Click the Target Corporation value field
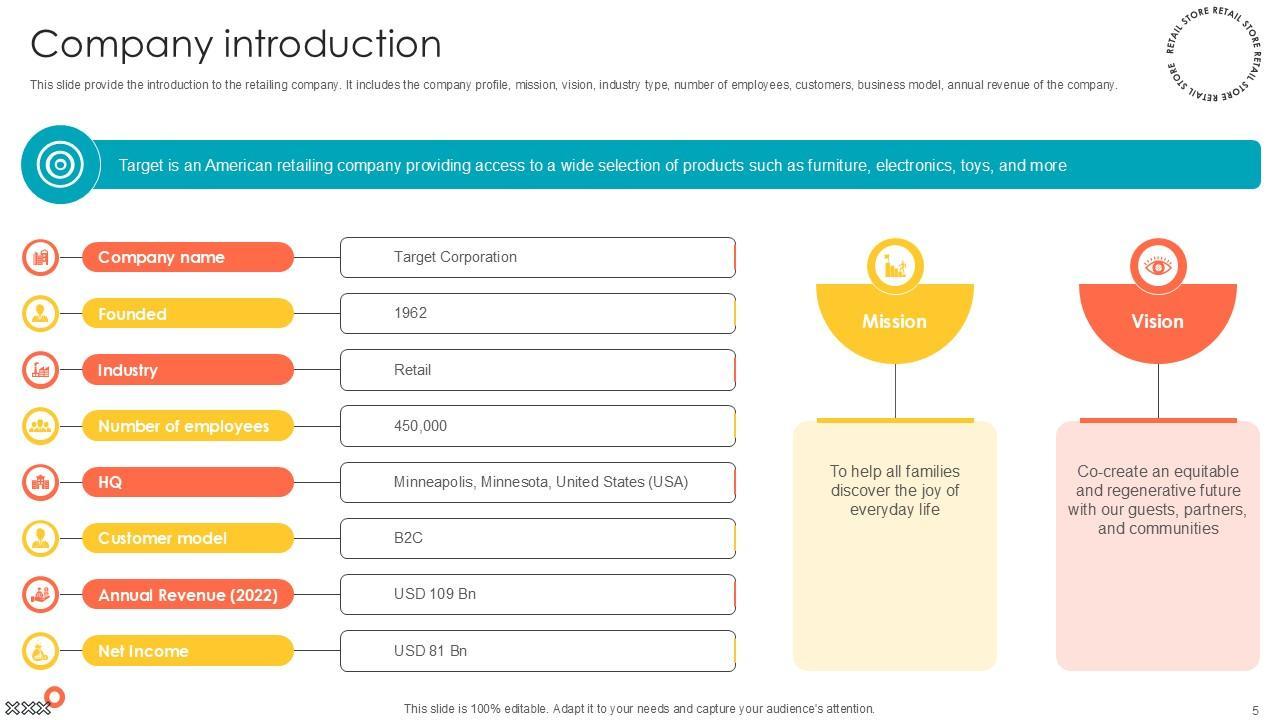This screenshot has width=1280, height=720. 538,257
